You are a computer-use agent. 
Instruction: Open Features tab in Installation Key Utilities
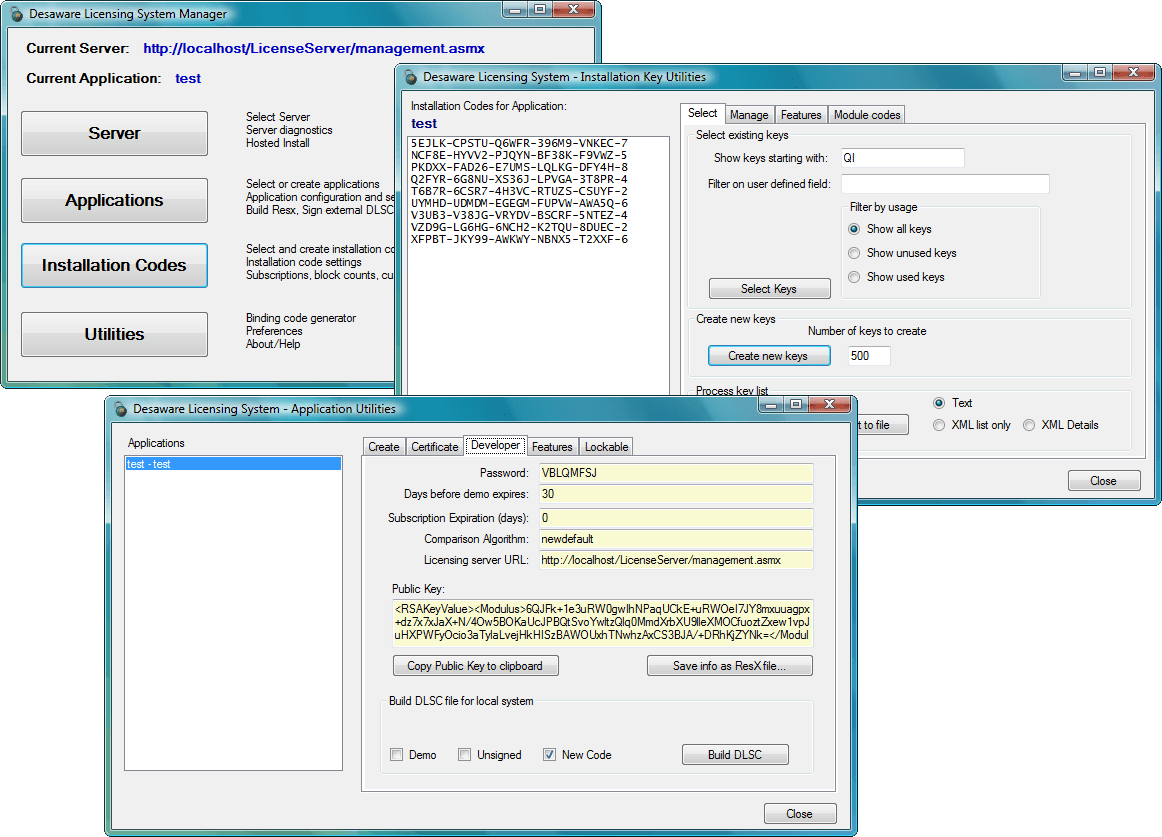pos(801,115)
